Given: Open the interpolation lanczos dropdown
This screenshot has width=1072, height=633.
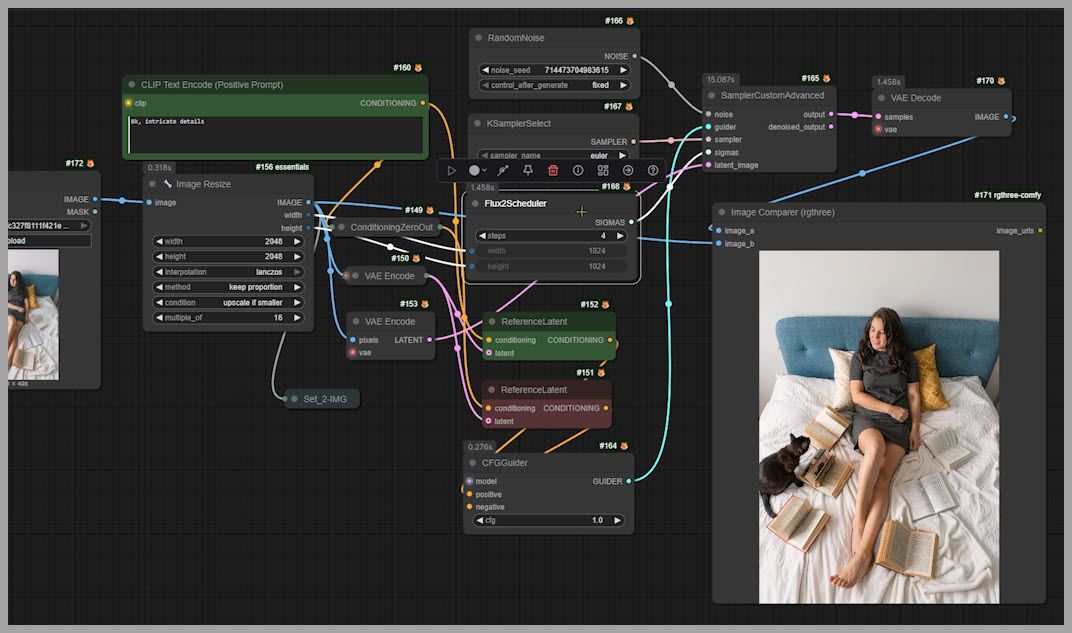Looking at the screenshot, I should [228, 272].
